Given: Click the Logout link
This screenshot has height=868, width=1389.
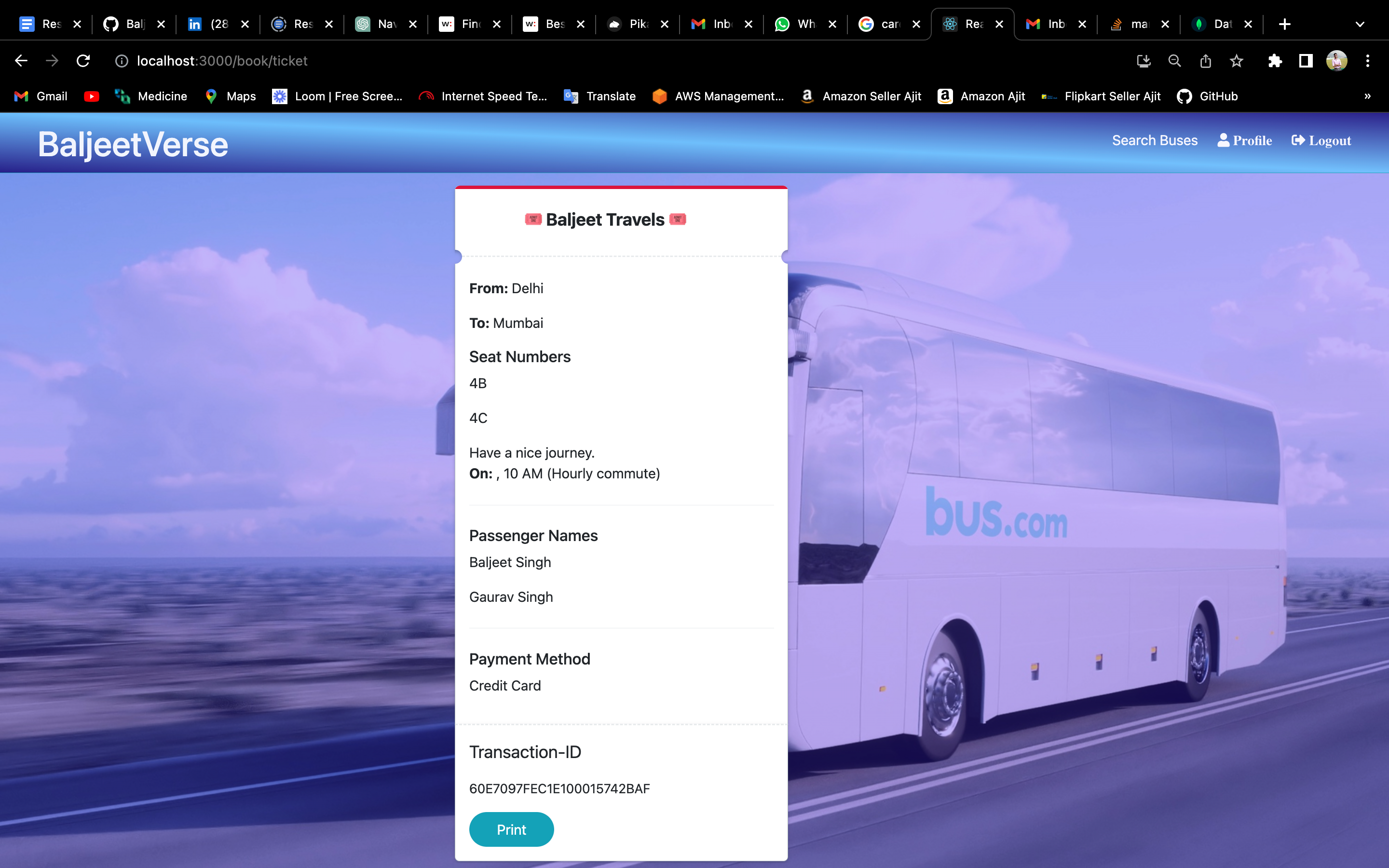Looking at the screenshot, I should (1321, 141).
